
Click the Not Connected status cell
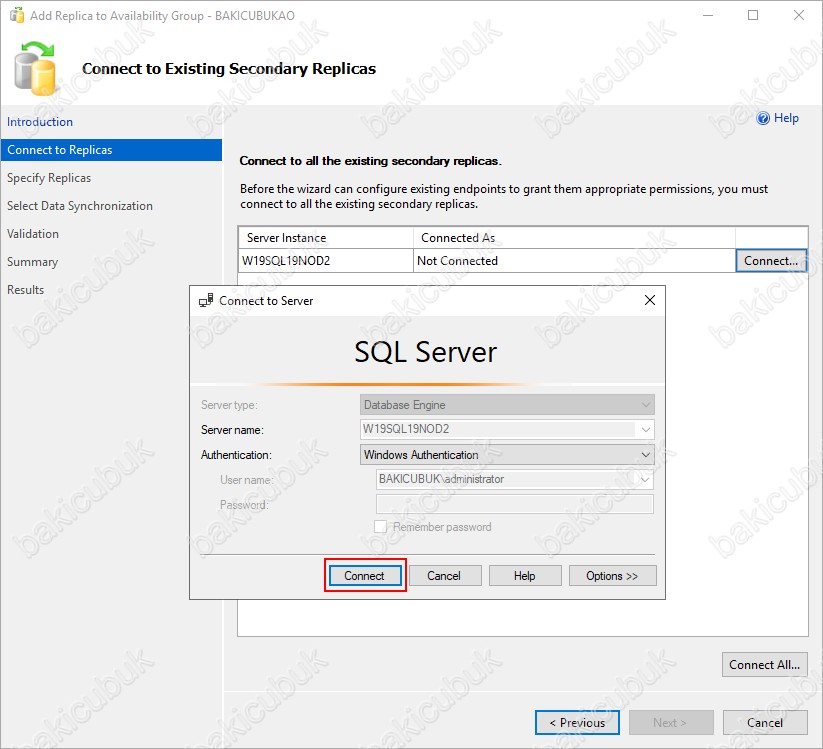click(x=574, y=260)
